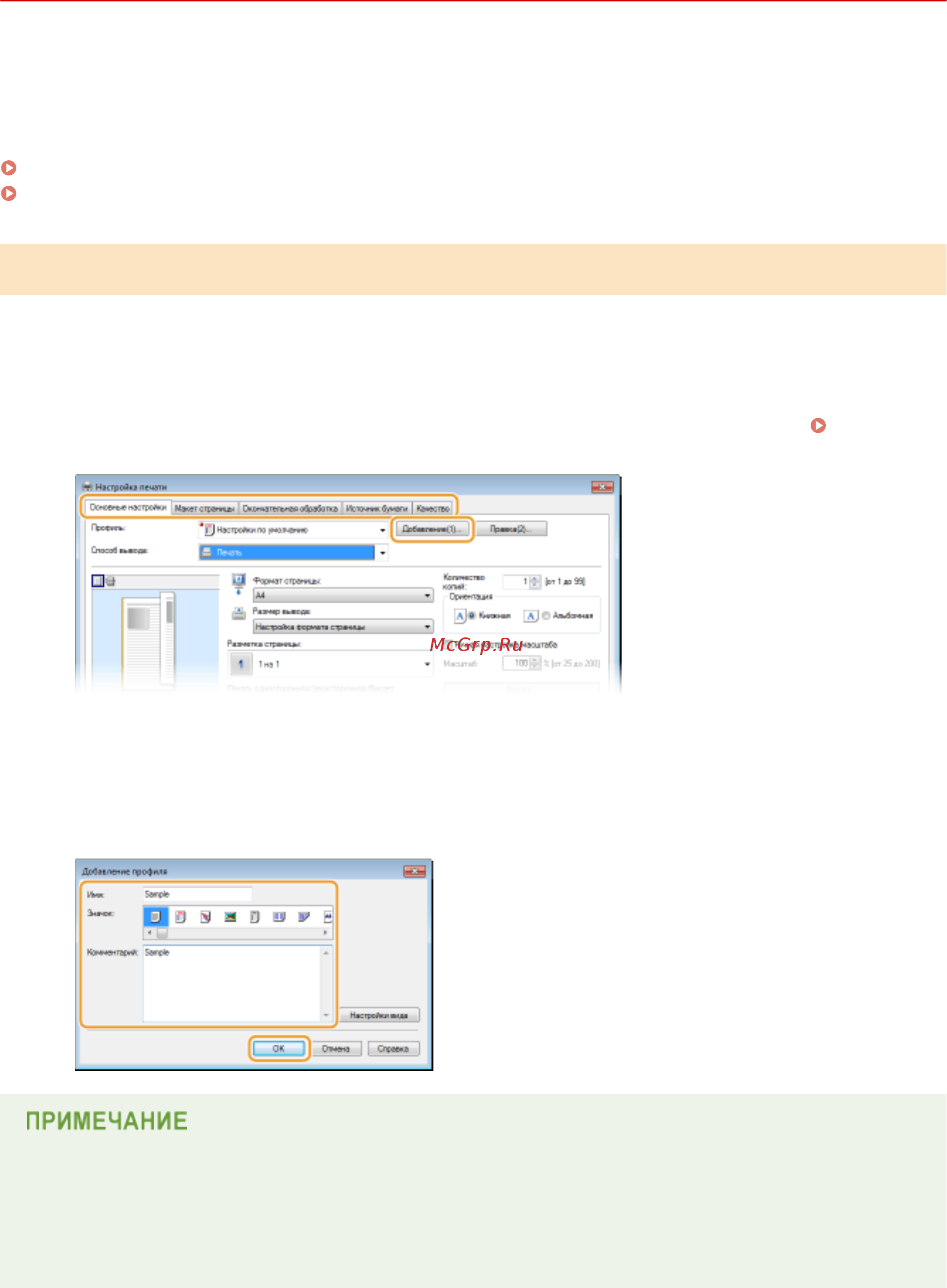947x1288 pixels.
Task: Open the Формат страницы A4 dropdown
Action: pos(343,596)
